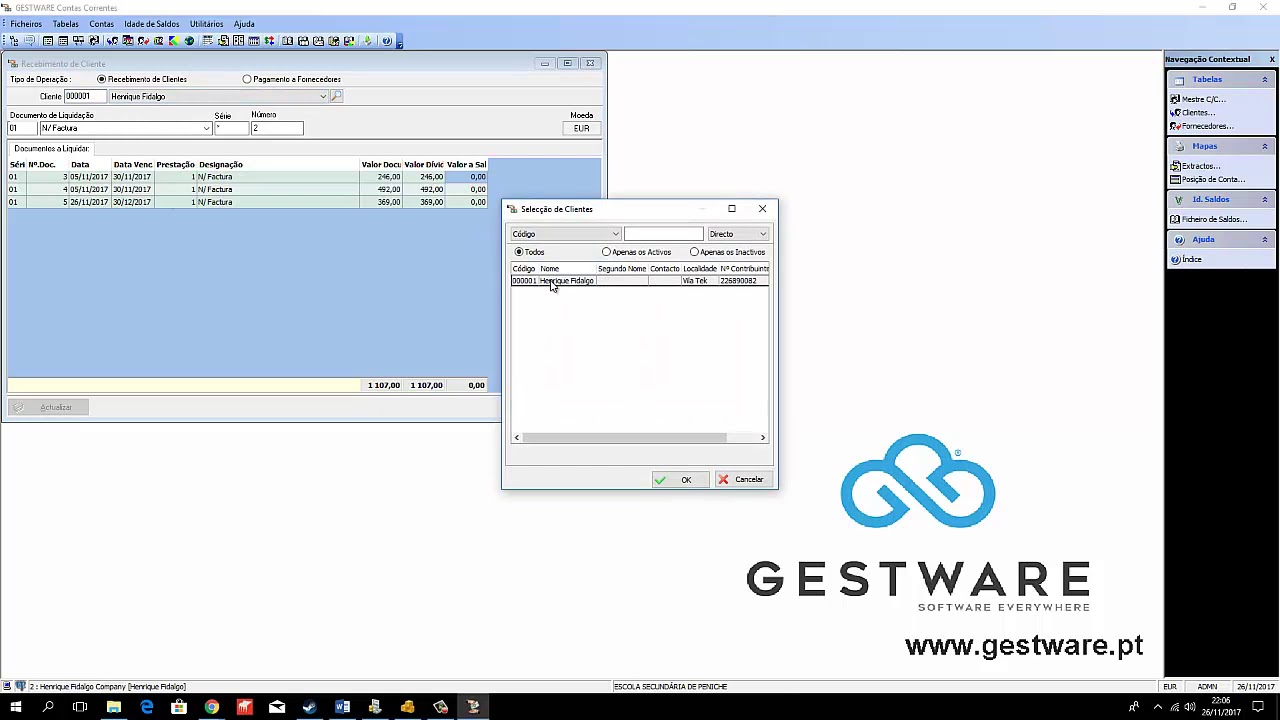Open Google Chrome from the taskbar
Image resolution: width=1280 pixels, height=720 pixels.
212,708
